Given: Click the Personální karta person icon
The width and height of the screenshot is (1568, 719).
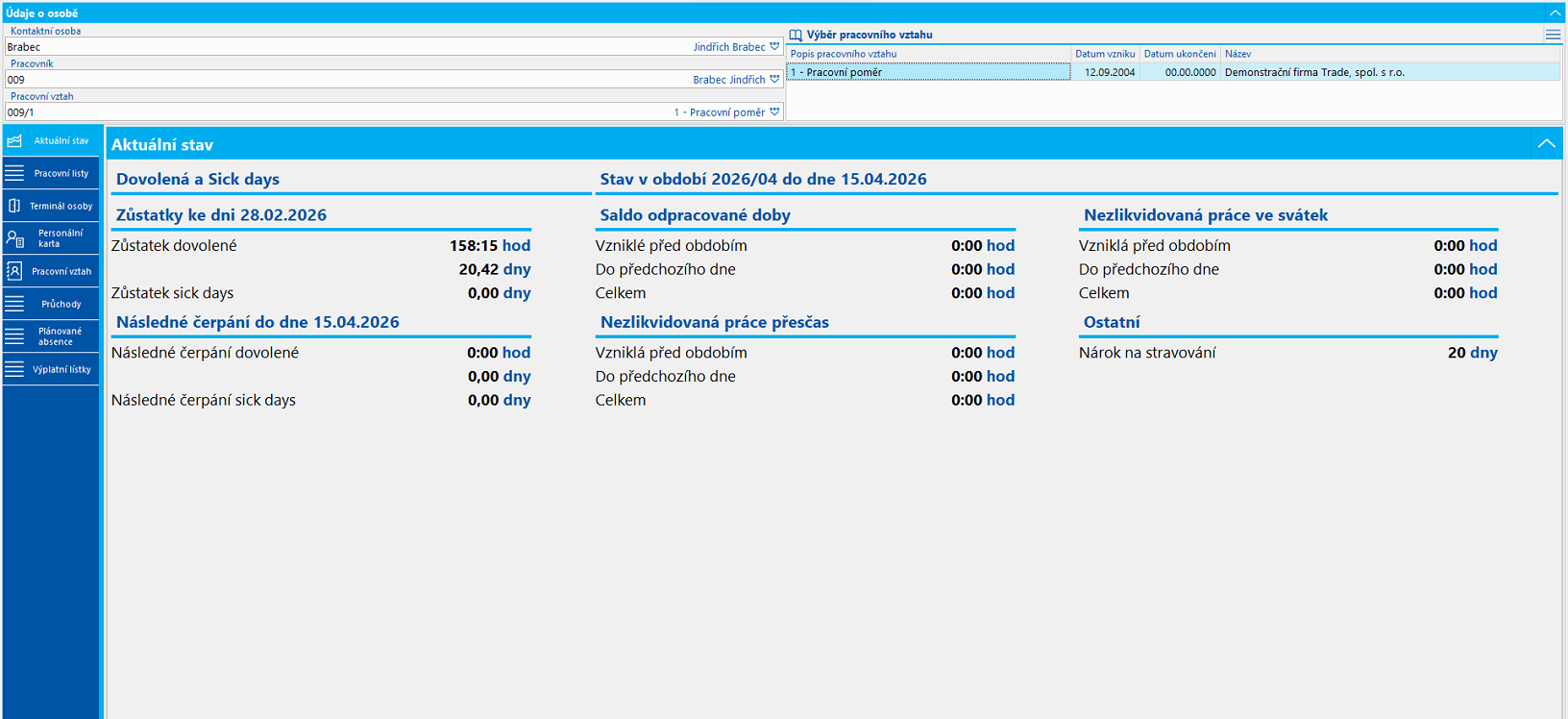Looking at the screenshot, I should [x=14, y=238].
